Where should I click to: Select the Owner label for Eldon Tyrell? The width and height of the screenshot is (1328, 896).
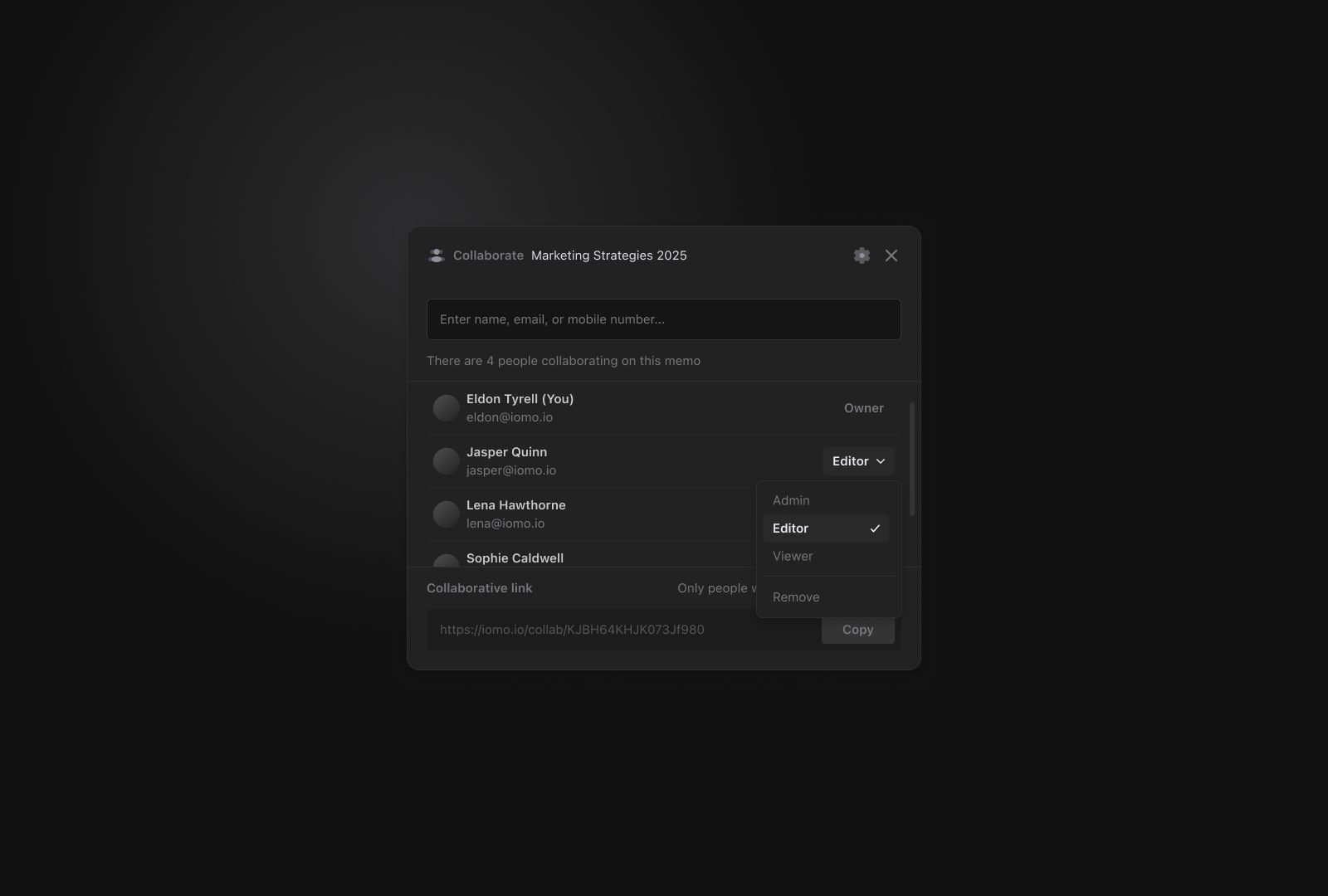coord(864,408)
